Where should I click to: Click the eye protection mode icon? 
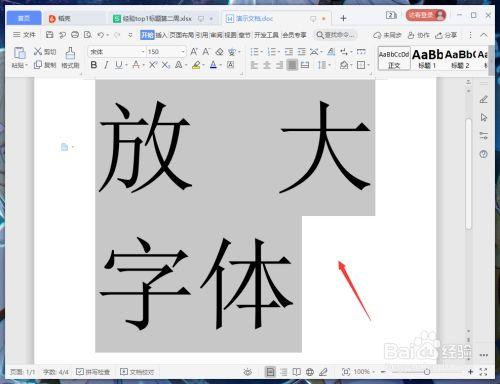click(x=247, y=372)
